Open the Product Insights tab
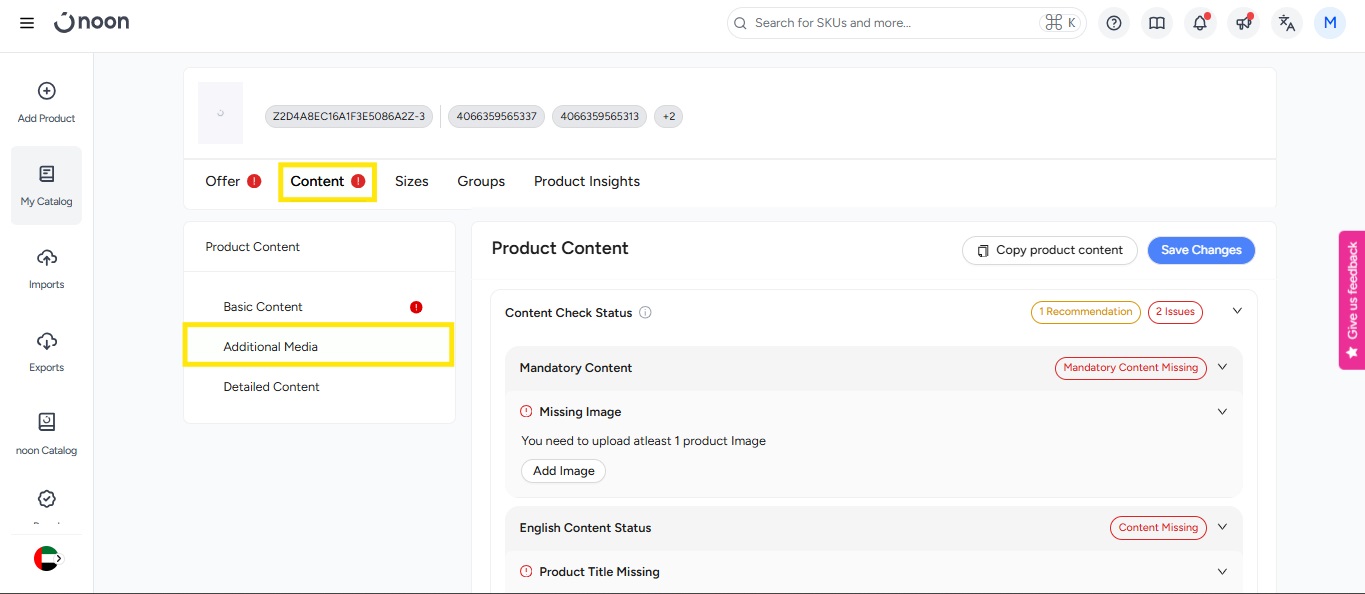Screen dimensions: 1365x594 click(586, 181)
